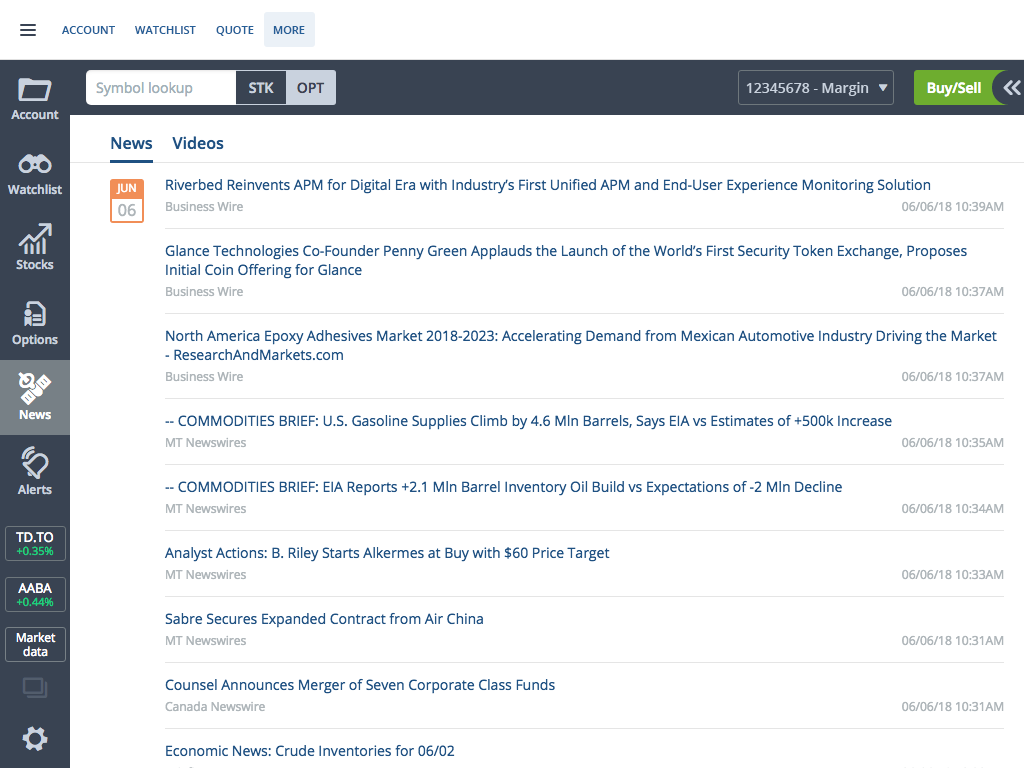1024x768 pixels.
Task: Toggle symbol lookup to OPT
Action: tap(311, 88)
